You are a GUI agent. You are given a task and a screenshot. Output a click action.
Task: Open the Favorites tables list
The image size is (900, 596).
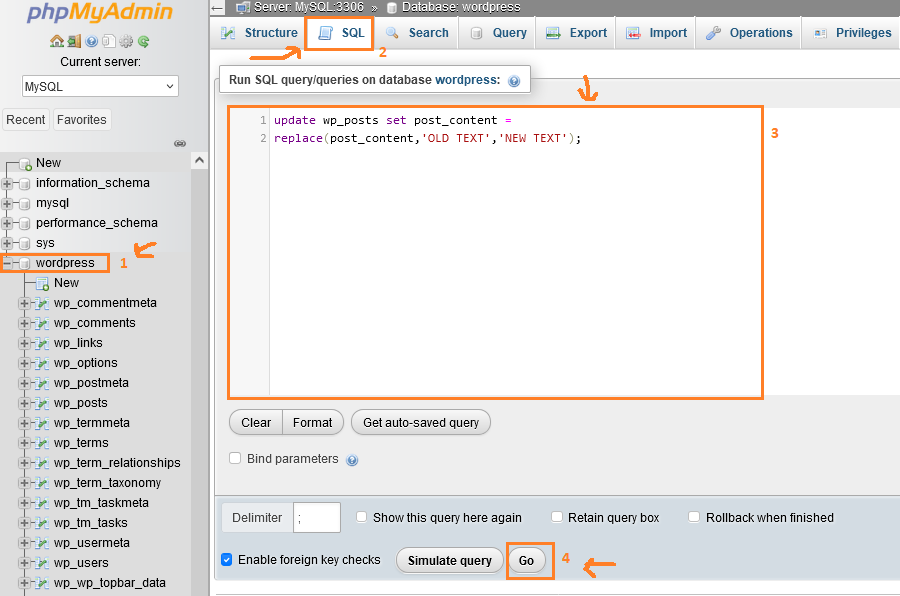coord(82,119)
